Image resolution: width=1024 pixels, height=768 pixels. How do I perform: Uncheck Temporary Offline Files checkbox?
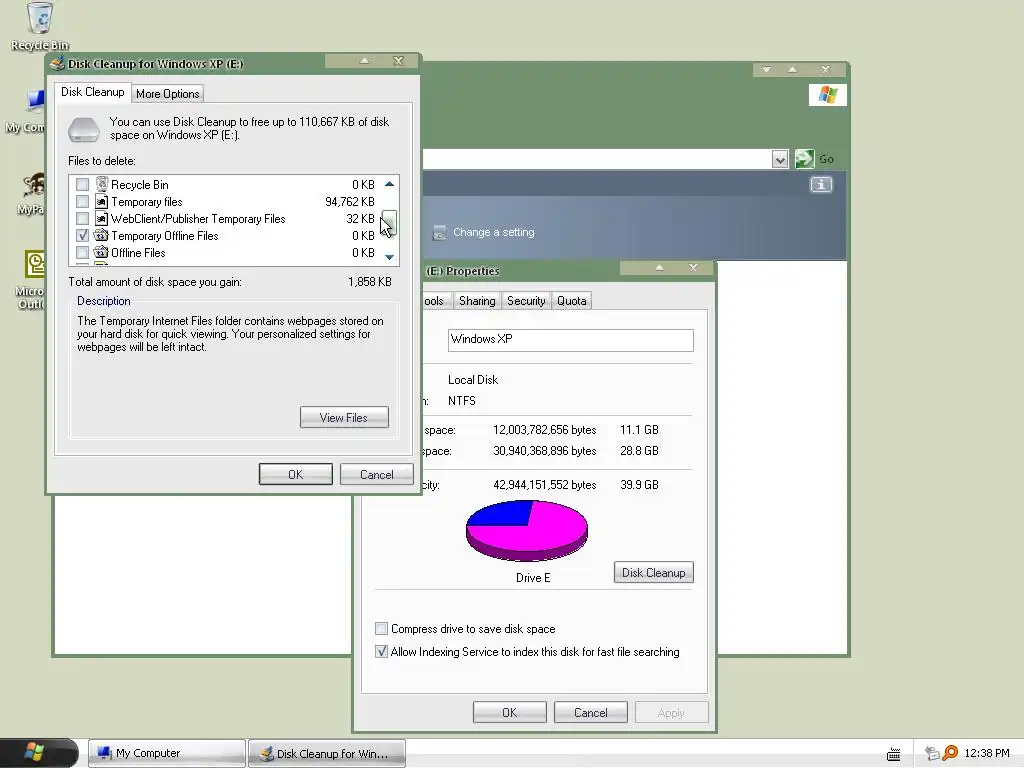(x=82, y=236)
